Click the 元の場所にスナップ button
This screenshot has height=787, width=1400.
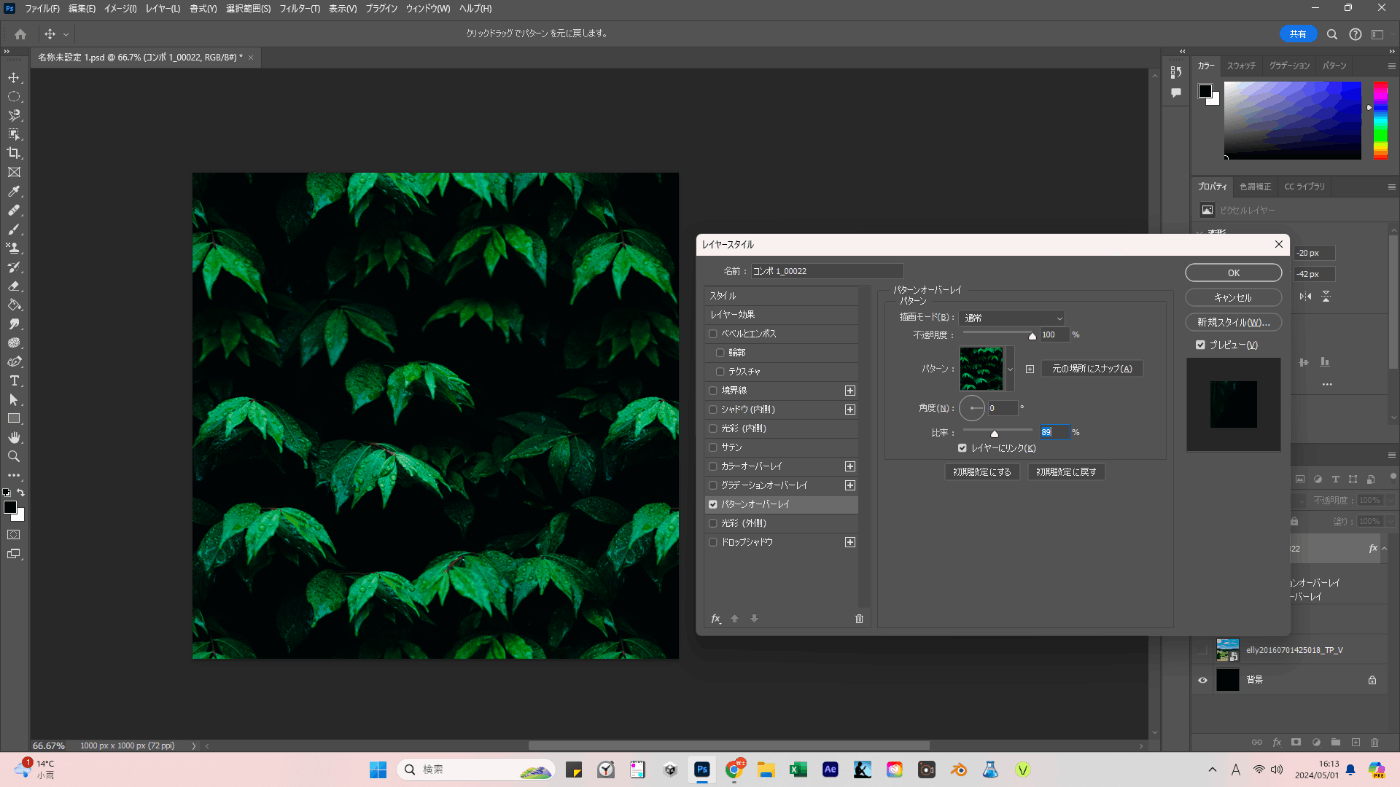pos(1092,369)
